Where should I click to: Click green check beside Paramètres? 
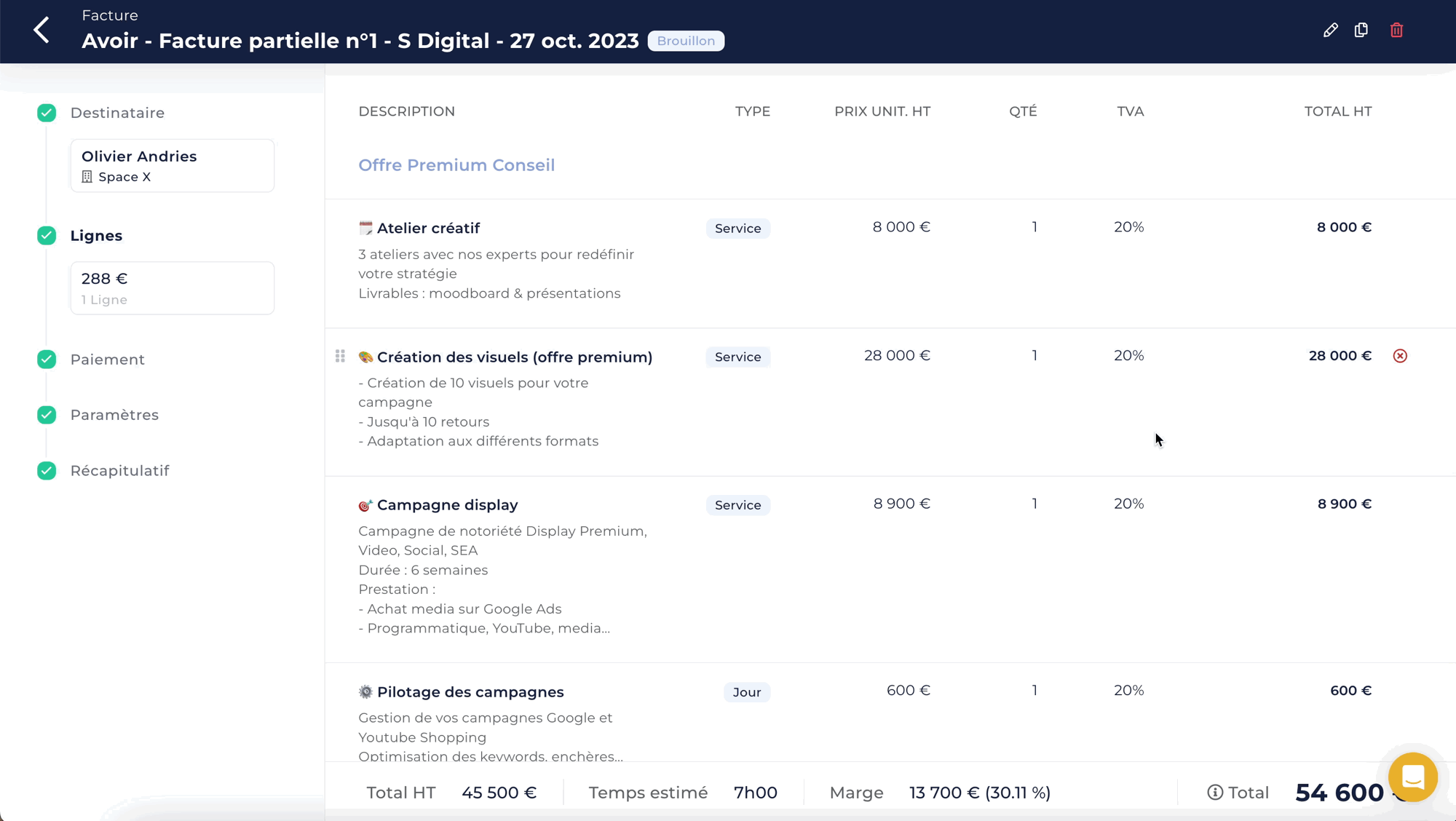47,415
